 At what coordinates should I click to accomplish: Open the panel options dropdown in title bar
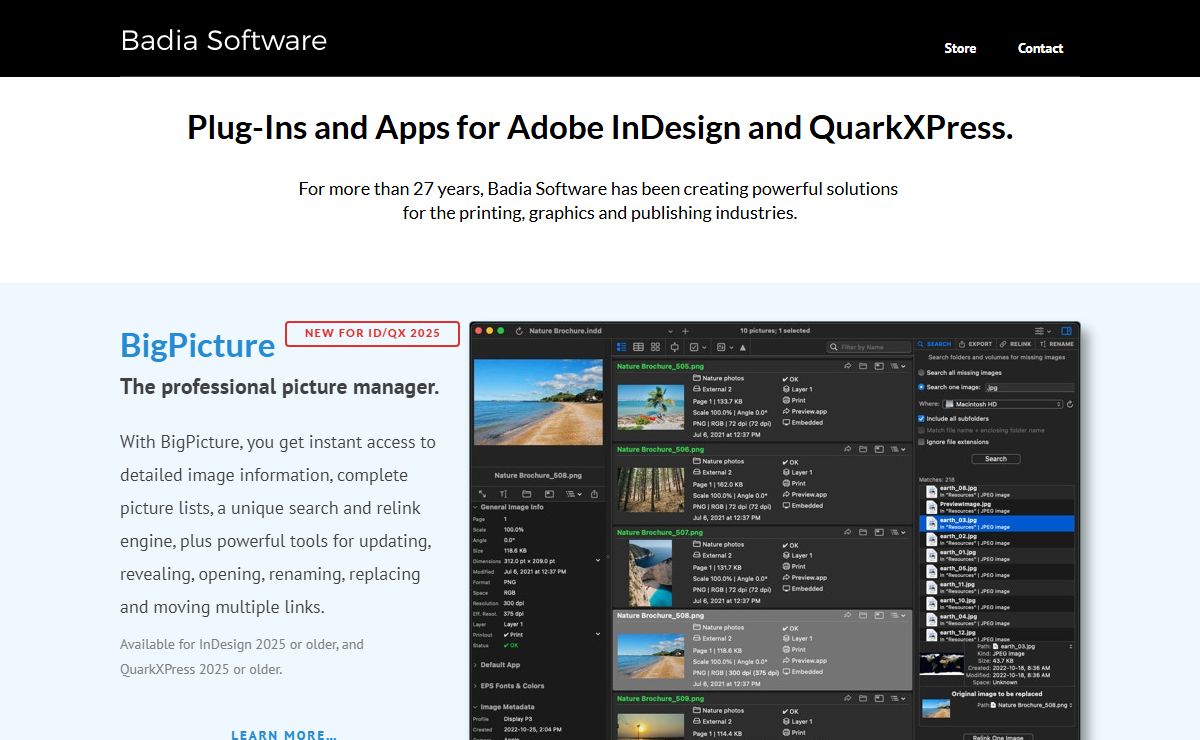[x=1043, y=331]
